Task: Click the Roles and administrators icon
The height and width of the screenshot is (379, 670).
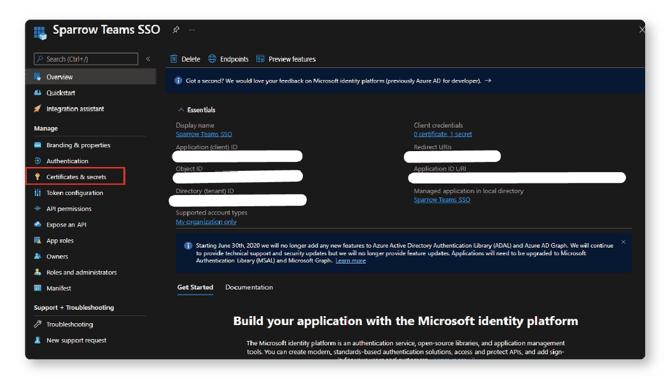Action: point(38,272)
